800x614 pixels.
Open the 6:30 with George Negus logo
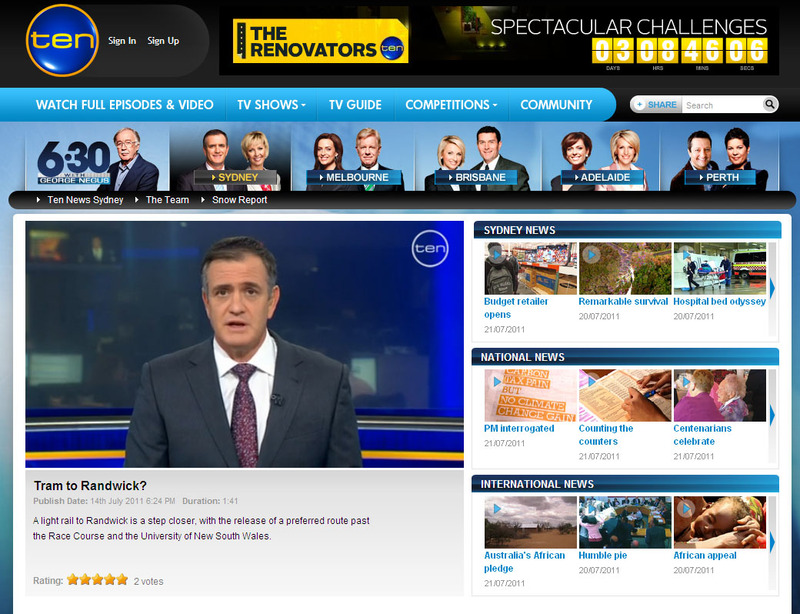pyautogui.click(x=97, y=159)
